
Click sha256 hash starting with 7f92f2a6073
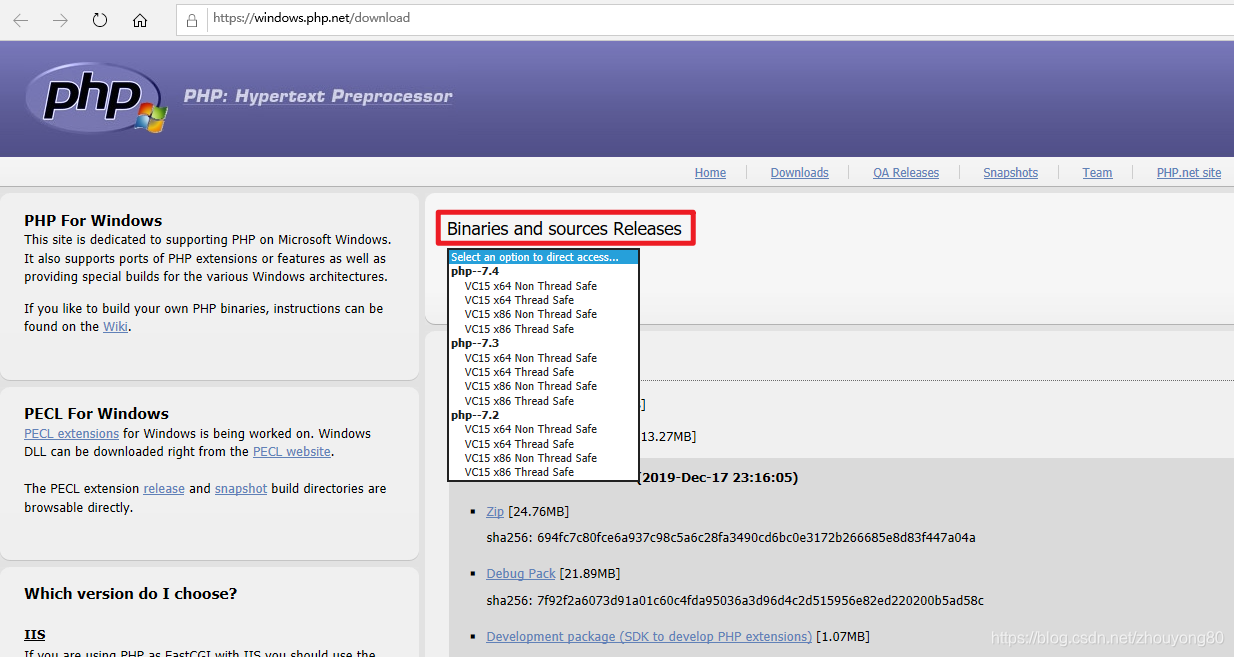(760, 601)
